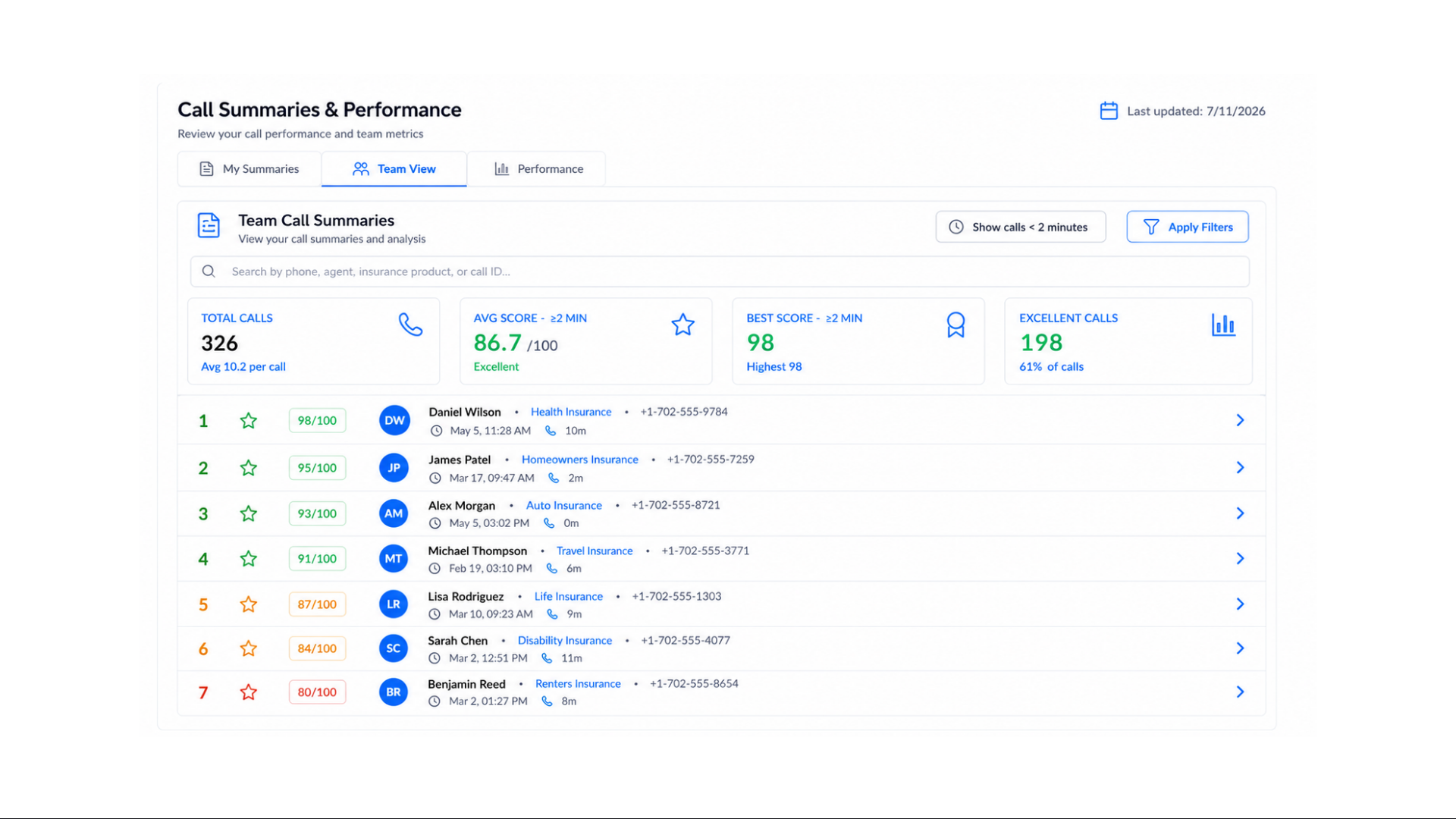This screenshot has height=819, width=1456.
Task: Open the Auto Insurance link
Action: coord(564,506)
